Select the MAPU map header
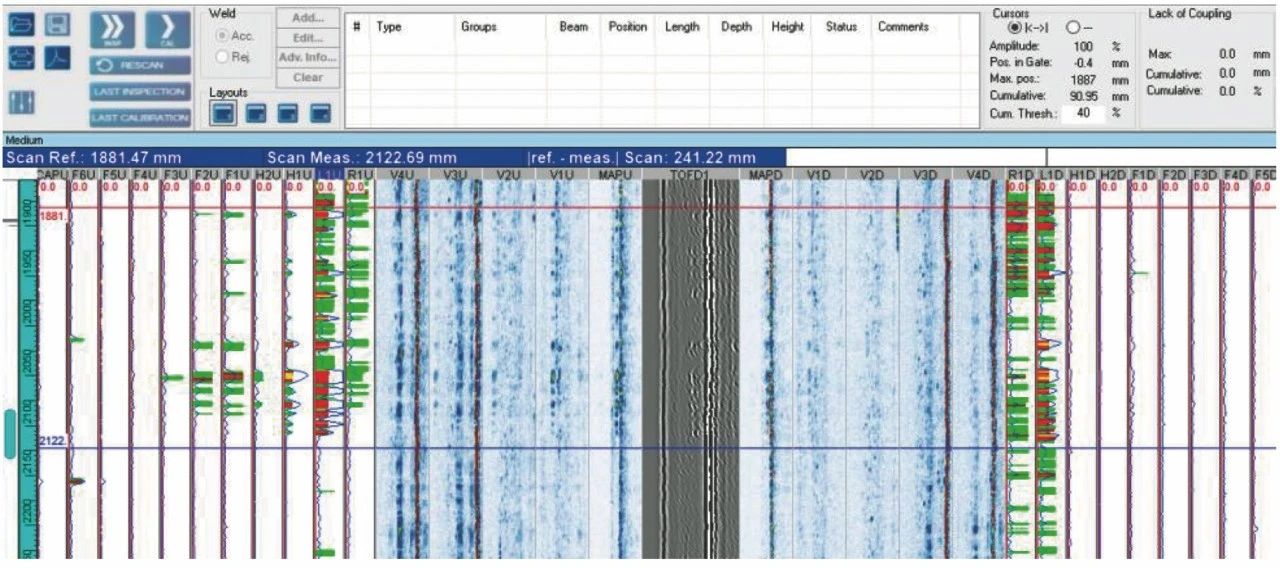1280x568 pixels. click(x=614, y=175)
